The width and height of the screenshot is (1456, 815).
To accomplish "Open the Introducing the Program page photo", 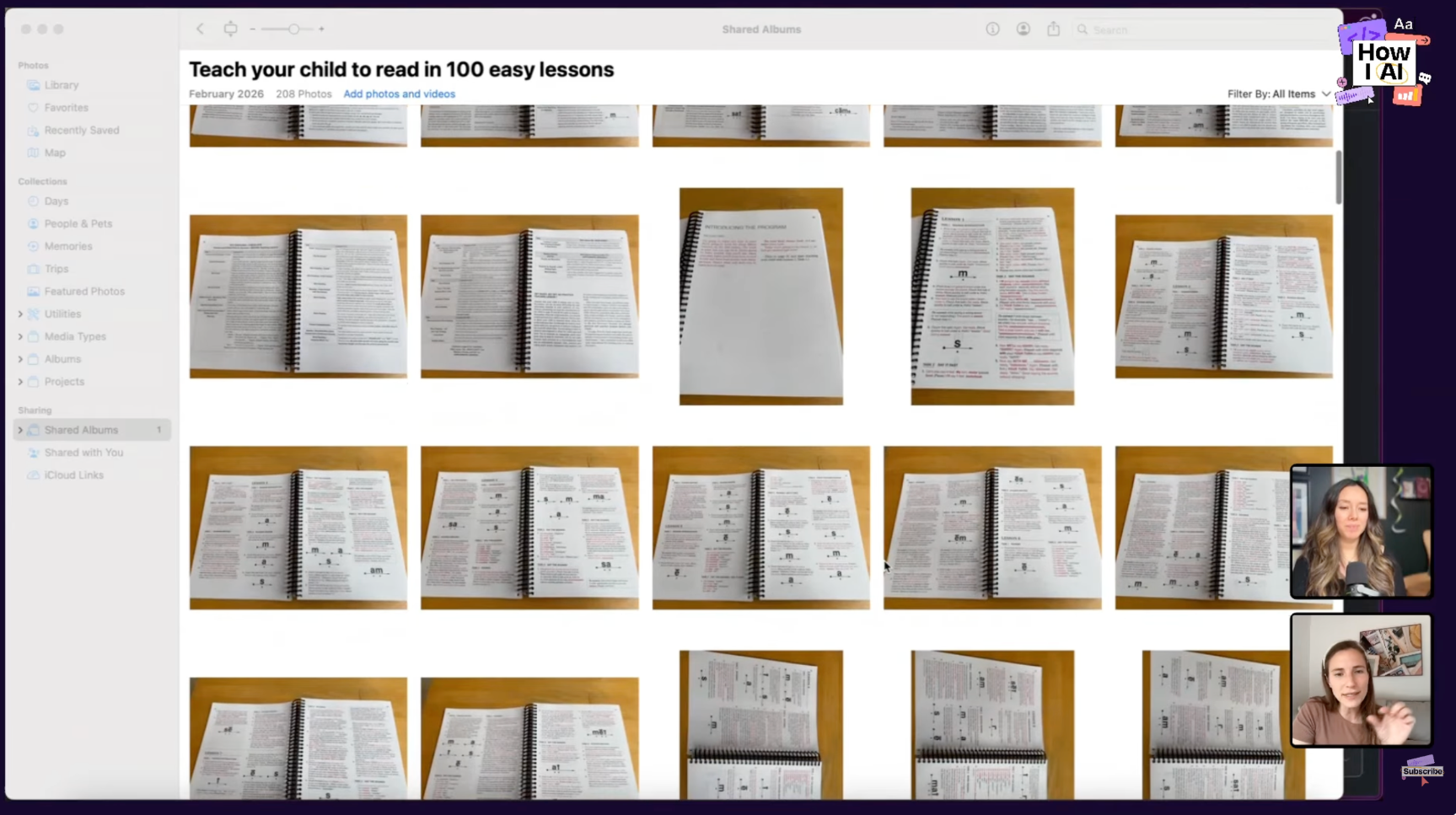I will (x=760, y=297).
